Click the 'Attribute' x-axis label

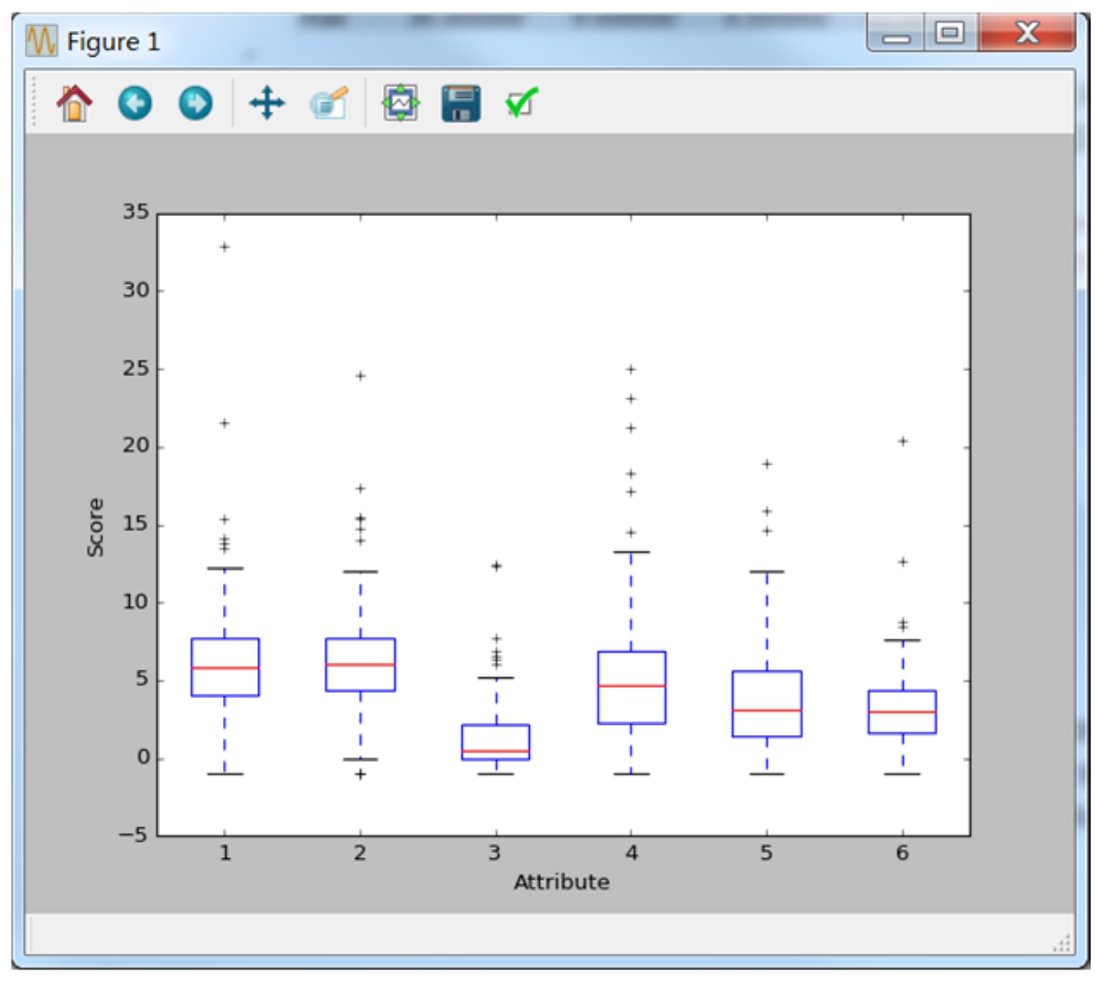tap(561, 882)
